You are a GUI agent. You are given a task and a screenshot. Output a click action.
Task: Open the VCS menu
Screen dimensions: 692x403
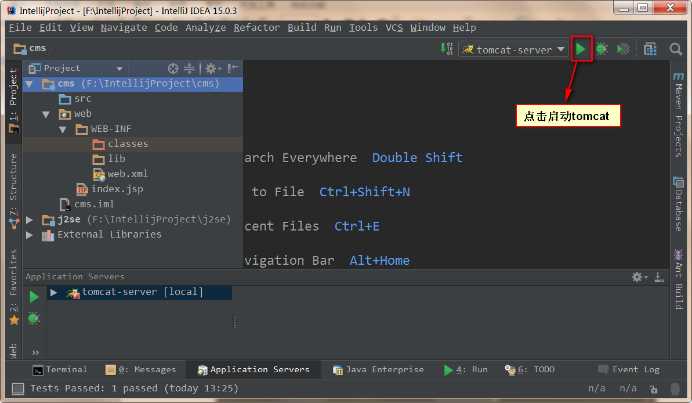394,27
